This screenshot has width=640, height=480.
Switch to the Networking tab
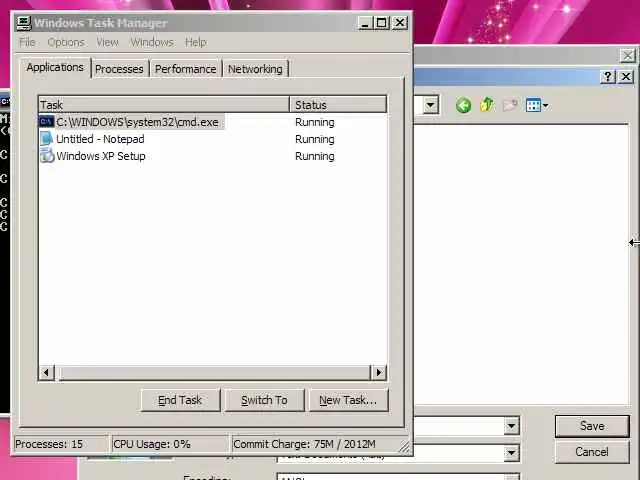pyautogui.click(x=255, y=69)
